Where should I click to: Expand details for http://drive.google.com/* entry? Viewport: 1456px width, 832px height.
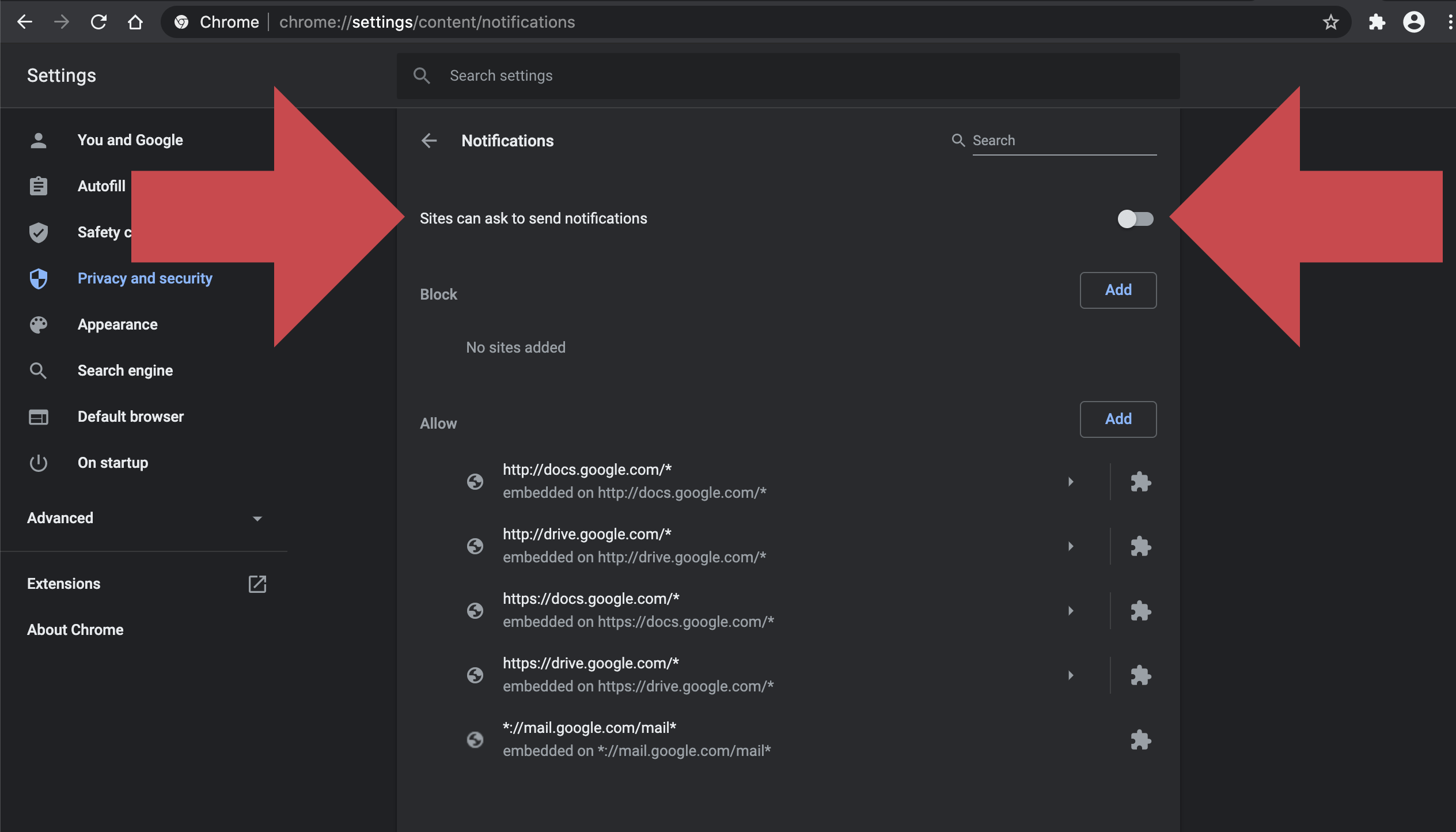click(x=1071, y=546)
